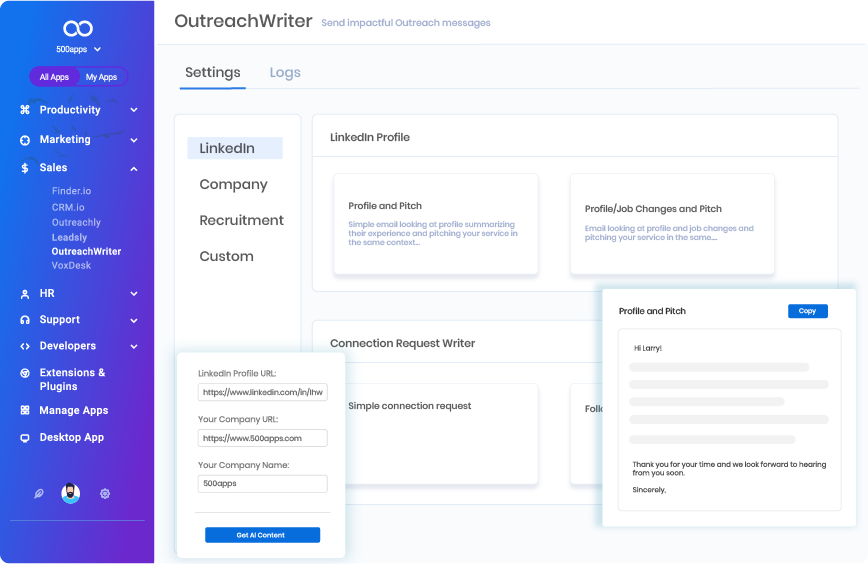Screen dimensions: 868x564
Task: Open settings gear in sidebar footer
Action: point(105,493)
